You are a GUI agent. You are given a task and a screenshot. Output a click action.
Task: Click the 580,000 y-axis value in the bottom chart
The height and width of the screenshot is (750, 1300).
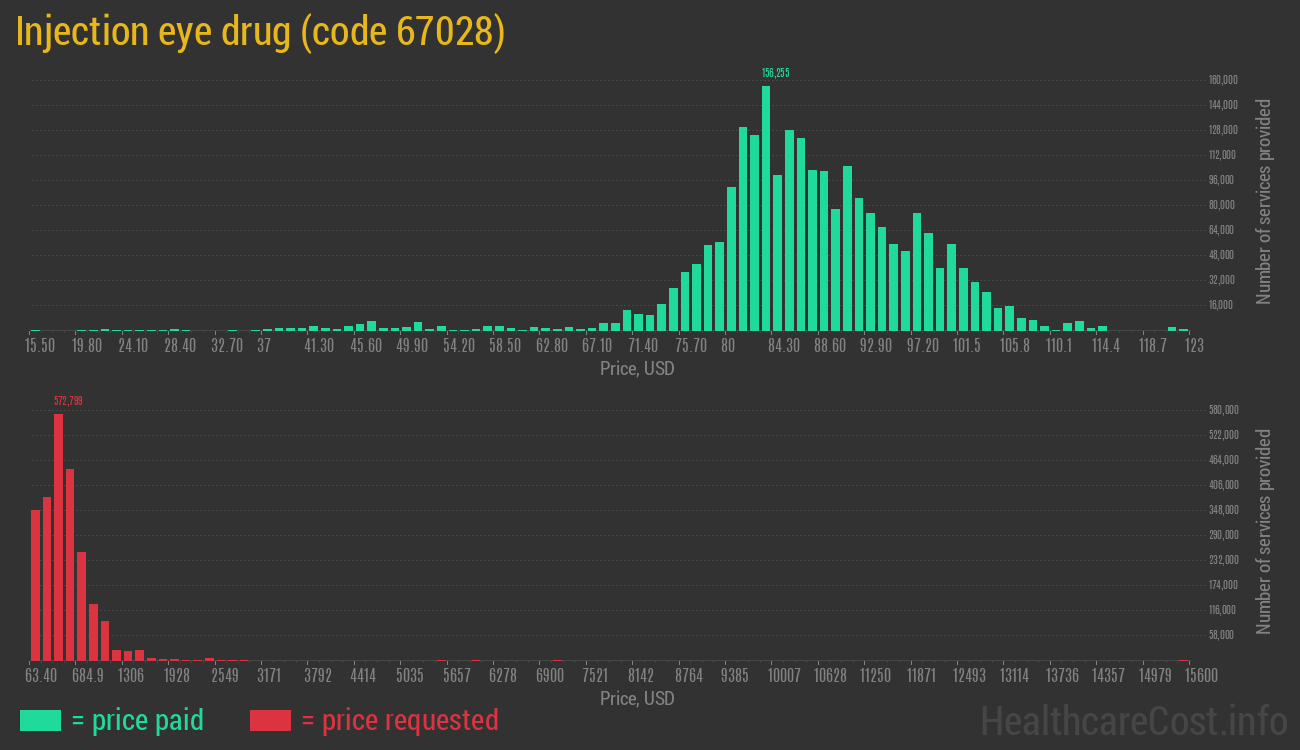(x=1223, y=409)
